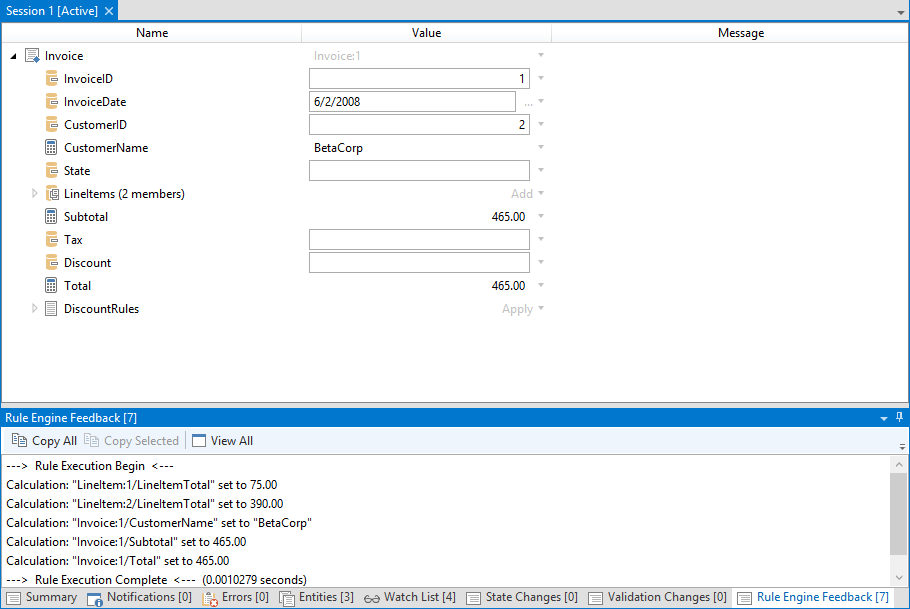
Task: Collapse the Invoice tree node
Action: [x=13, y=57]
